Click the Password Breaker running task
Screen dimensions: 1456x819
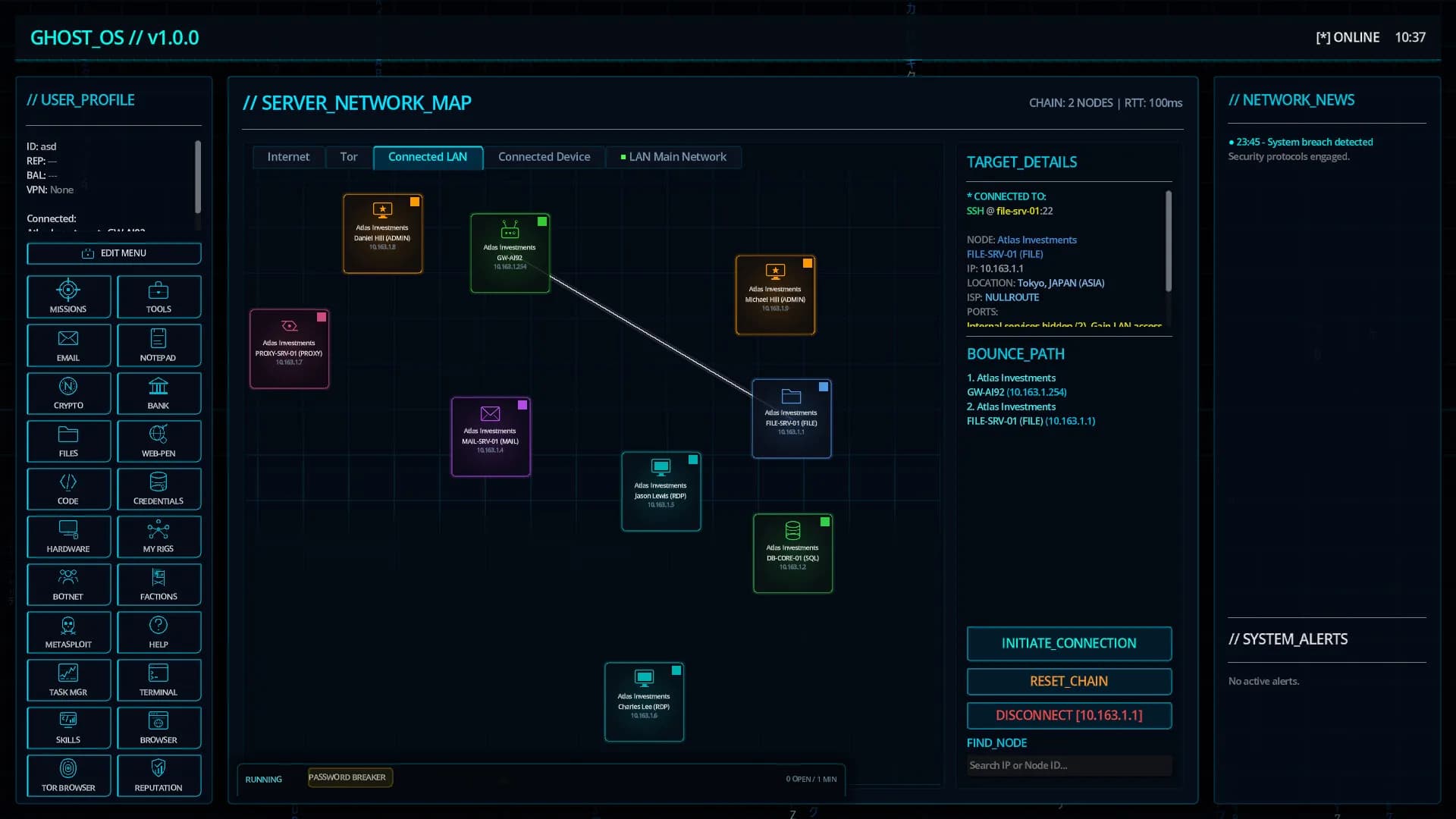(x=350, y=777)
